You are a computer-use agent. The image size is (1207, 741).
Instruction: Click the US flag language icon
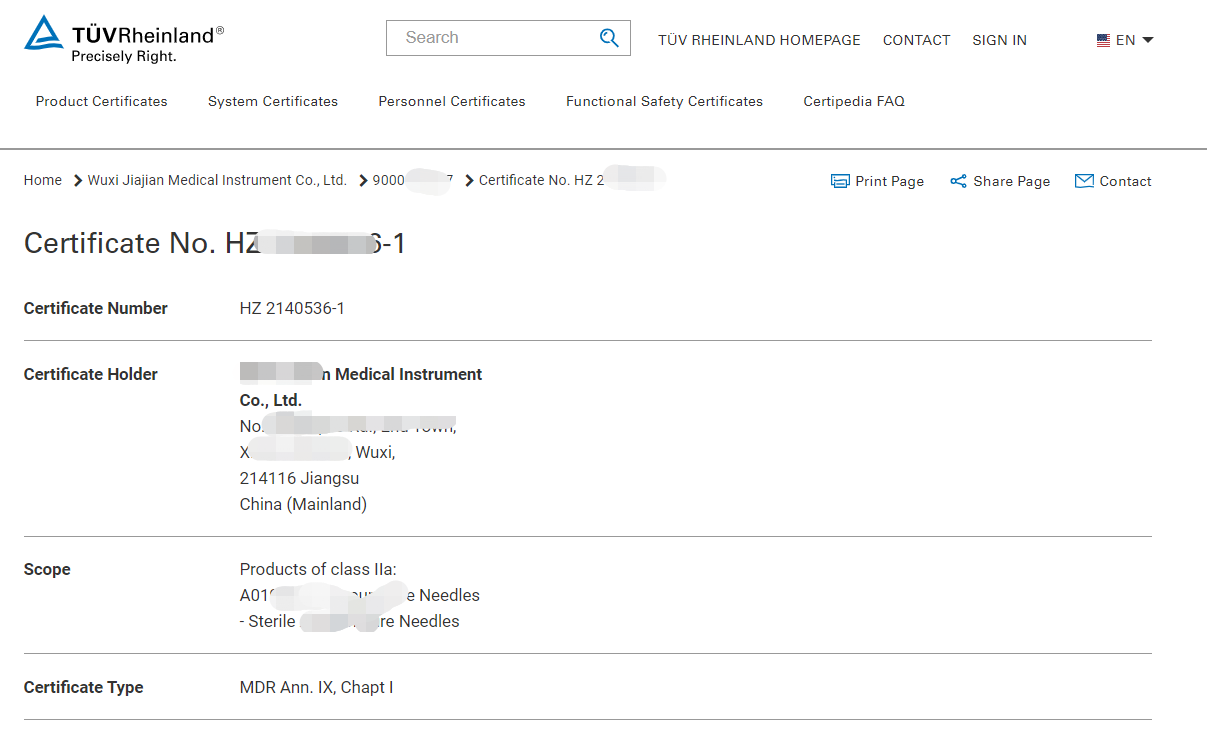(1103, 41)
